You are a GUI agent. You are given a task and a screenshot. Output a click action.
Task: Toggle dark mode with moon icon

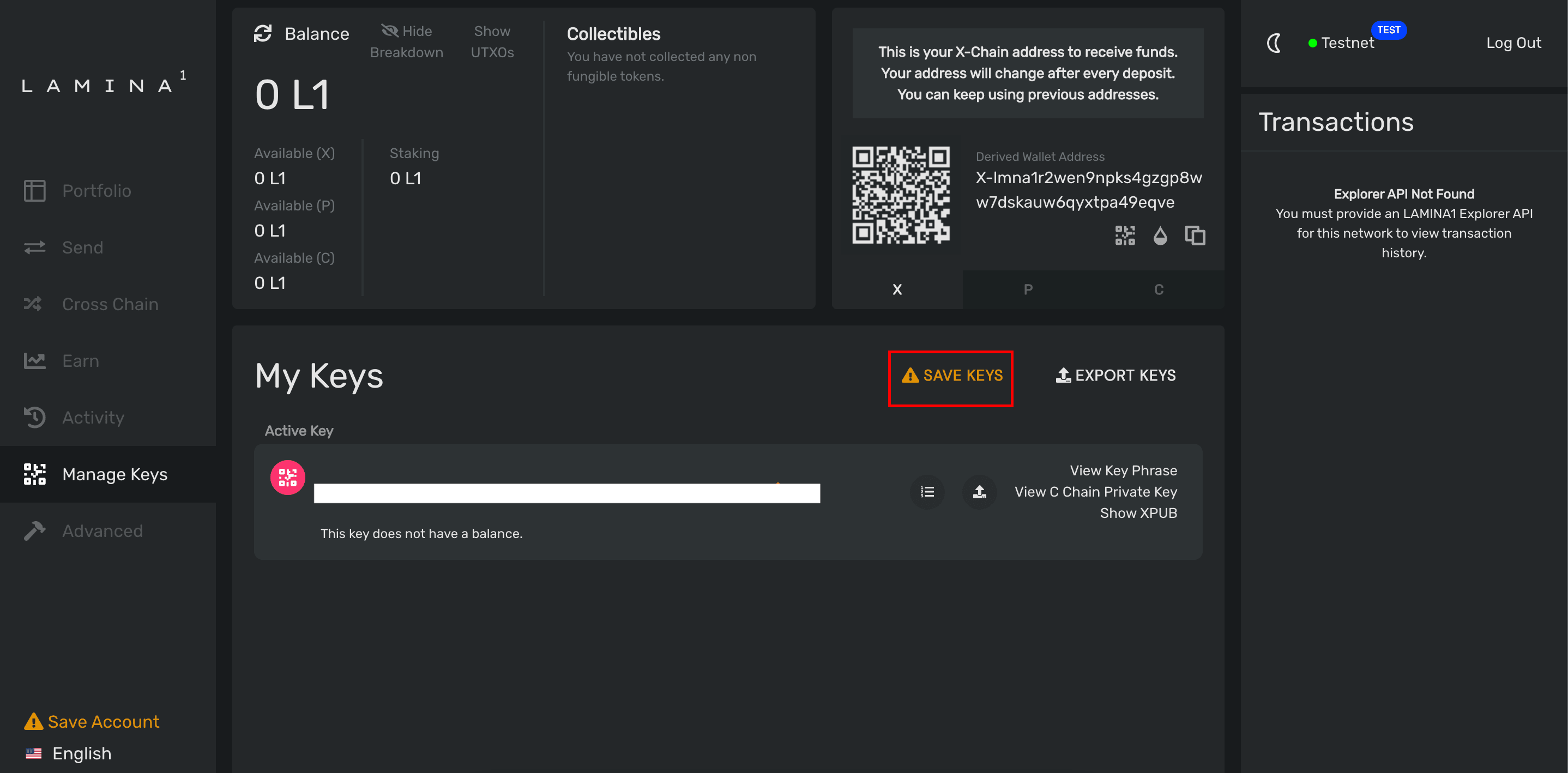pos(1274,43)
